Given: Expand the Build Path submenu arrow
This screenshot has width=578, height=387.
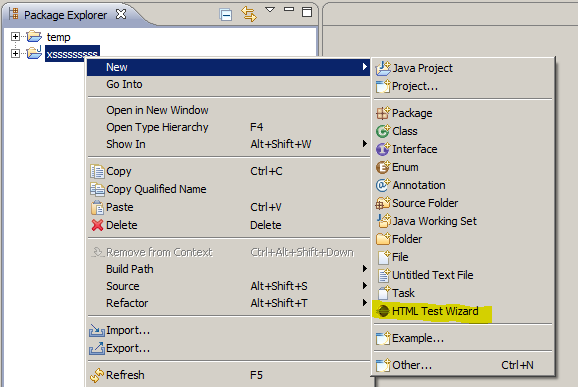Looking at the screenshot, I should [x=365, y=268].
